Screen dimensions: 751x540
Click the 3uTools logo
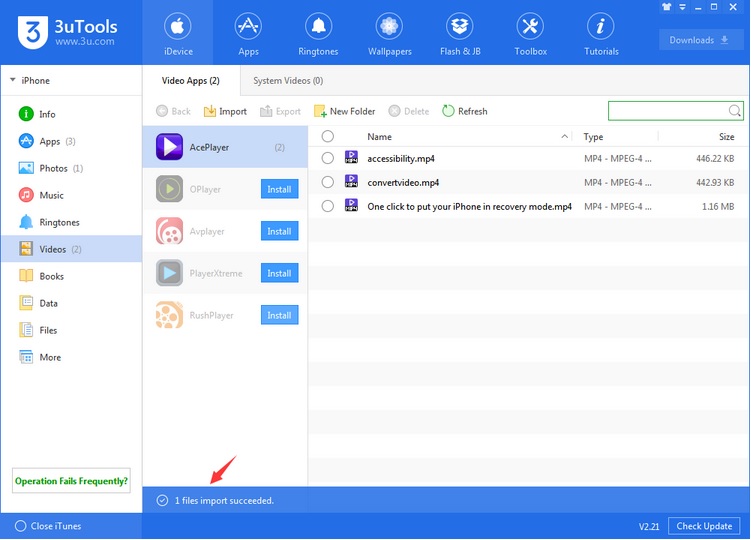coord(68,32)
